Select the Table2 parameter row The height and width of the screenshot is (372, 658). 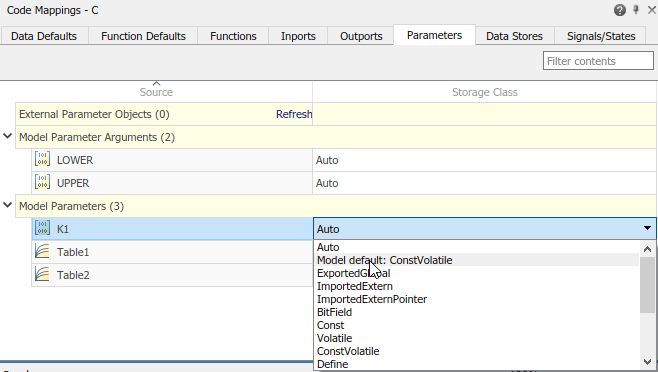click(172, 275)
